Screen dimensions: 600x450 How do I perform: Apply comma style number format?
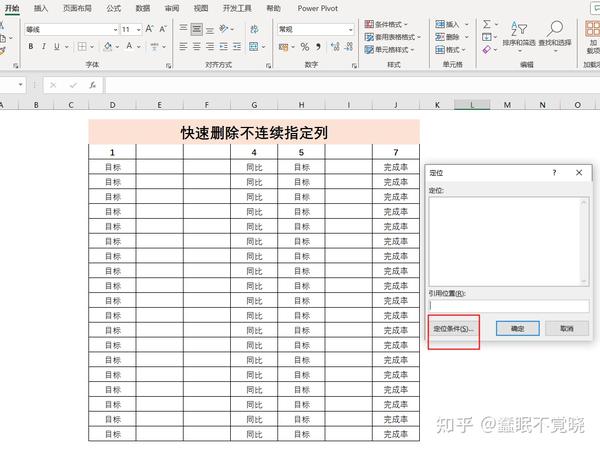[x=318, y=47]
